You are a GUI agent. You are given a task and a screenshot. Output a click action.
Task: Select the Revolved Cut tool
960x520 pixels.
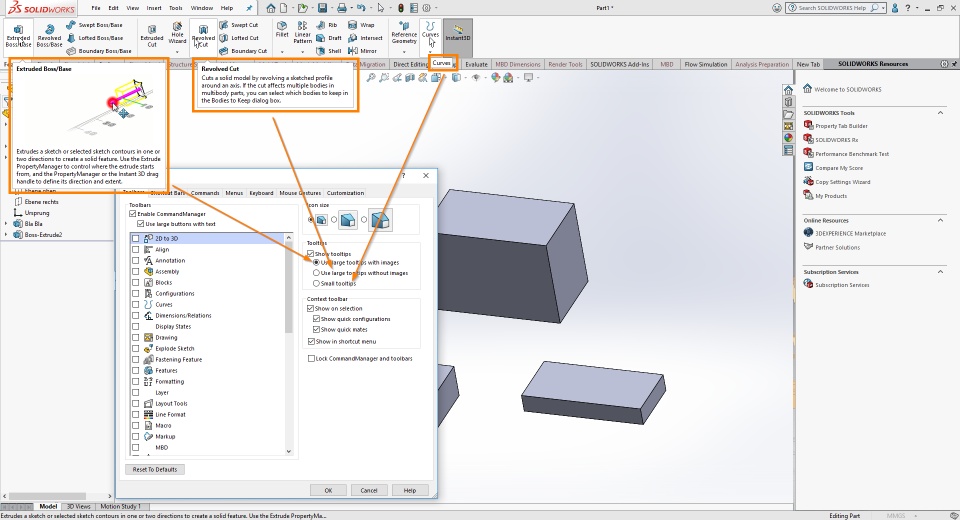[203, 36]
